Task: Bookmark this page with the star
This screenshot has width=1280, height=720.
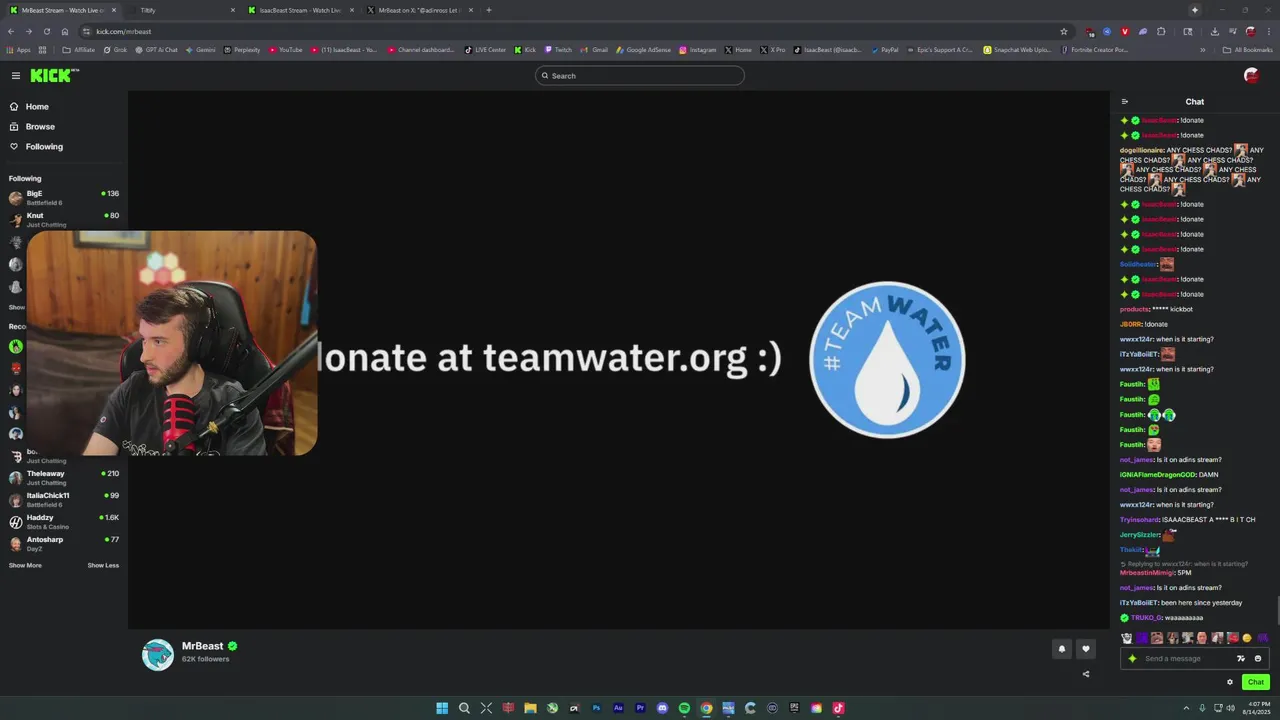Action: click(x=1064, y=31)
